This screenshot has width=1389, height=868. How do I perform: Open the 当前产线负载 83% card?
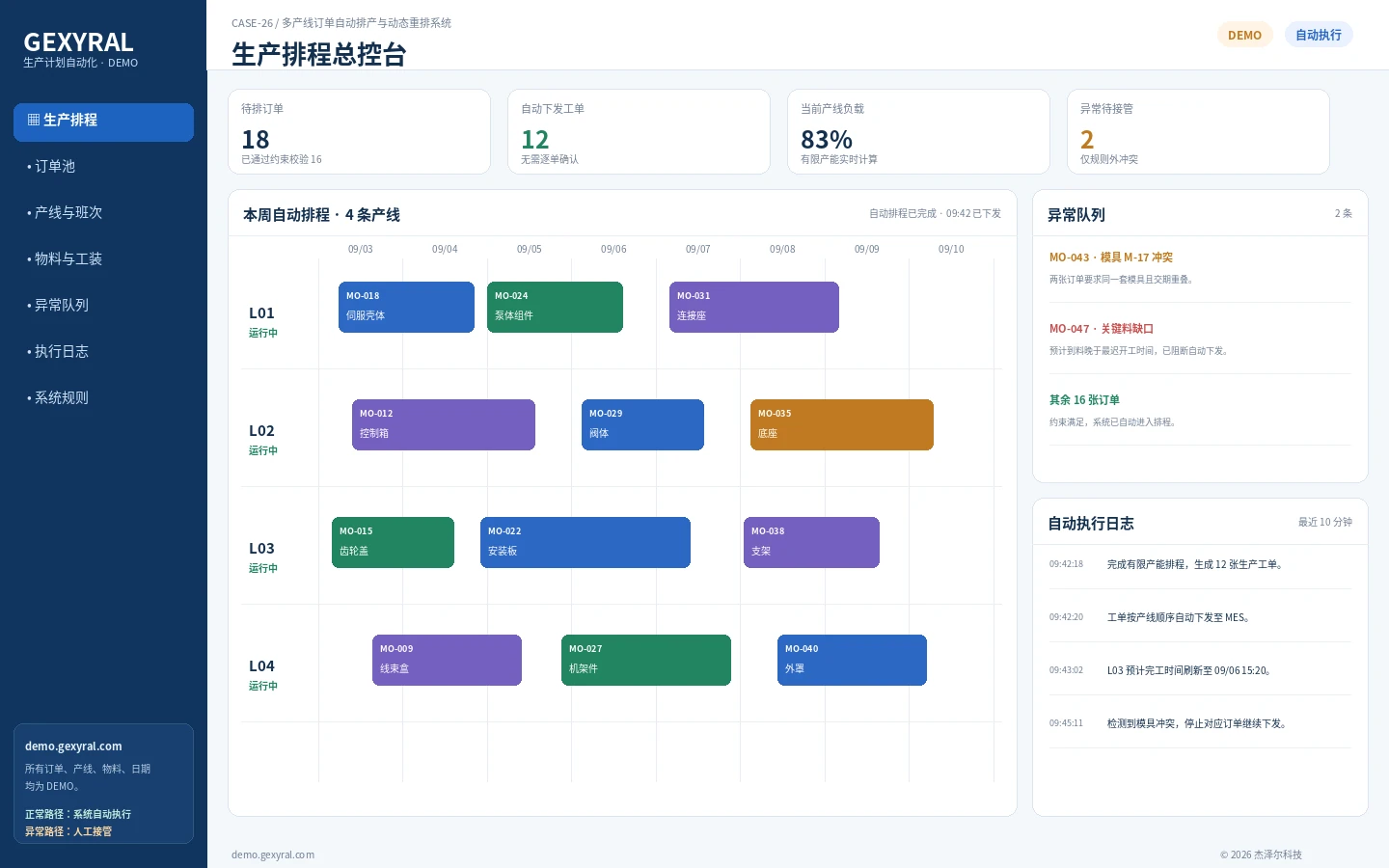point(918,132)
